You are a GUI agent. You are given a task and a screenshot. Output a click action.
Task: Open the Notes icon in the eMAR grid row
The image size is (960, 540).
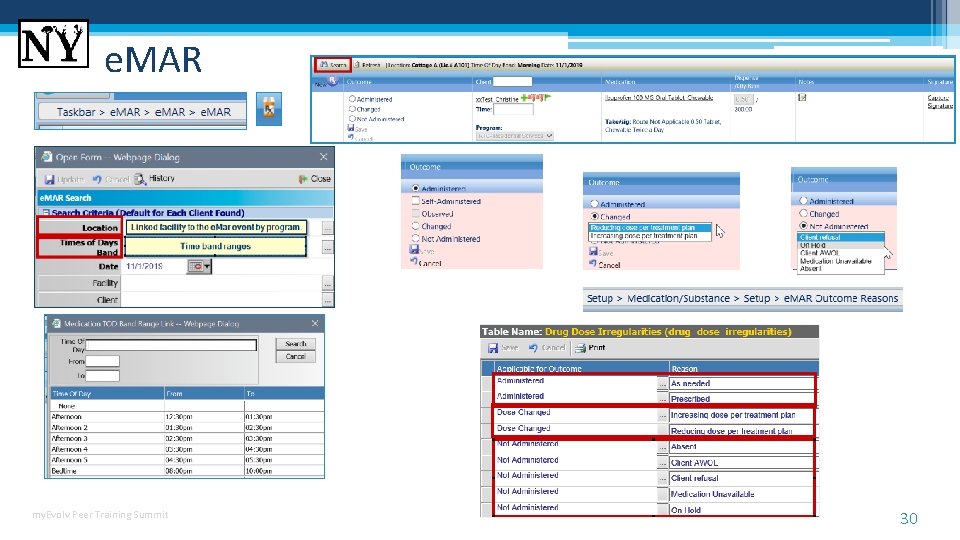click(802, 97)
